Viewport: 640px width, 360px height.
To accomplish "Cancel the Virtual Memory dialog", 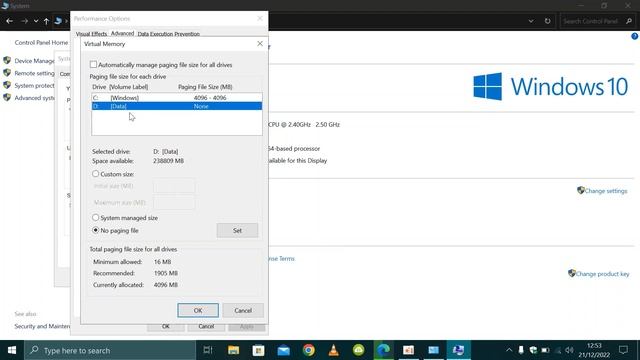I will tap(243, 311).
